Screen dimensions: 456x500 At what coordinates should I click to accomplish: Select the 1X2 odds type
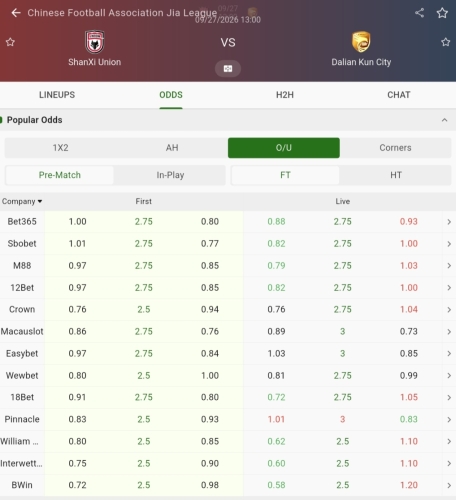pyautogui.click(x=60, y=148)
